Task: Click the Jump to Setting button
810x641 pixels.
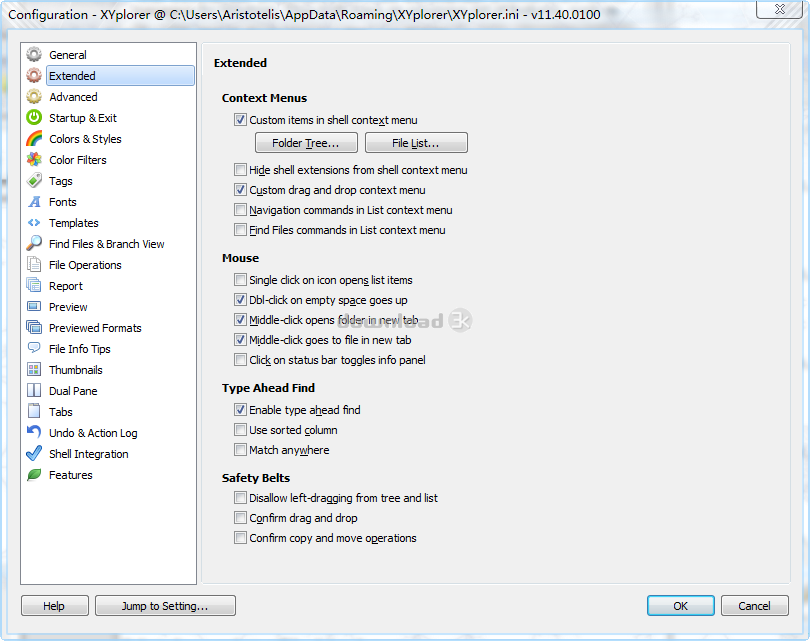Action: click(165, 606)
